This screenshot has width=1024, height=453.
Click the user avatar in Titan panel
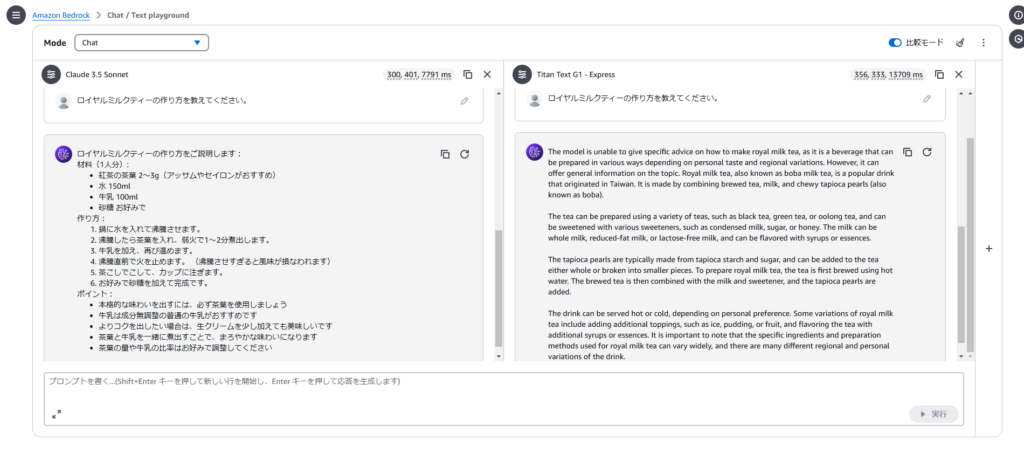[x=534, y=99]
